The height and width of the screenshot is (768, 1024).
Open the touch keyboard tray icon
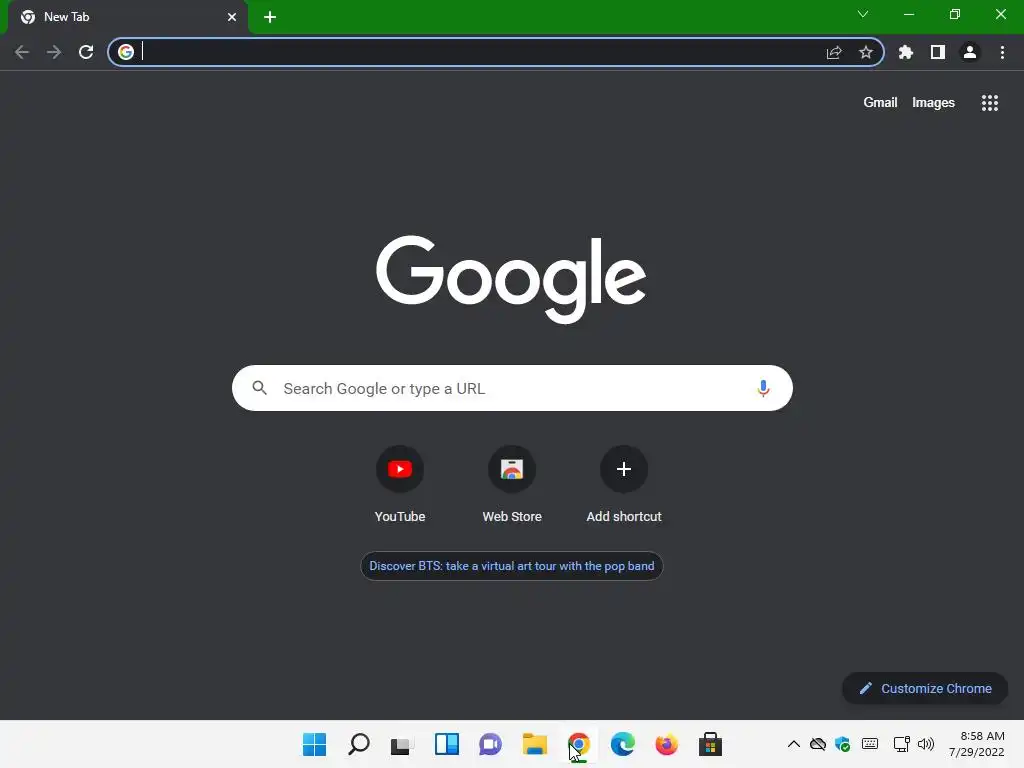870,744
